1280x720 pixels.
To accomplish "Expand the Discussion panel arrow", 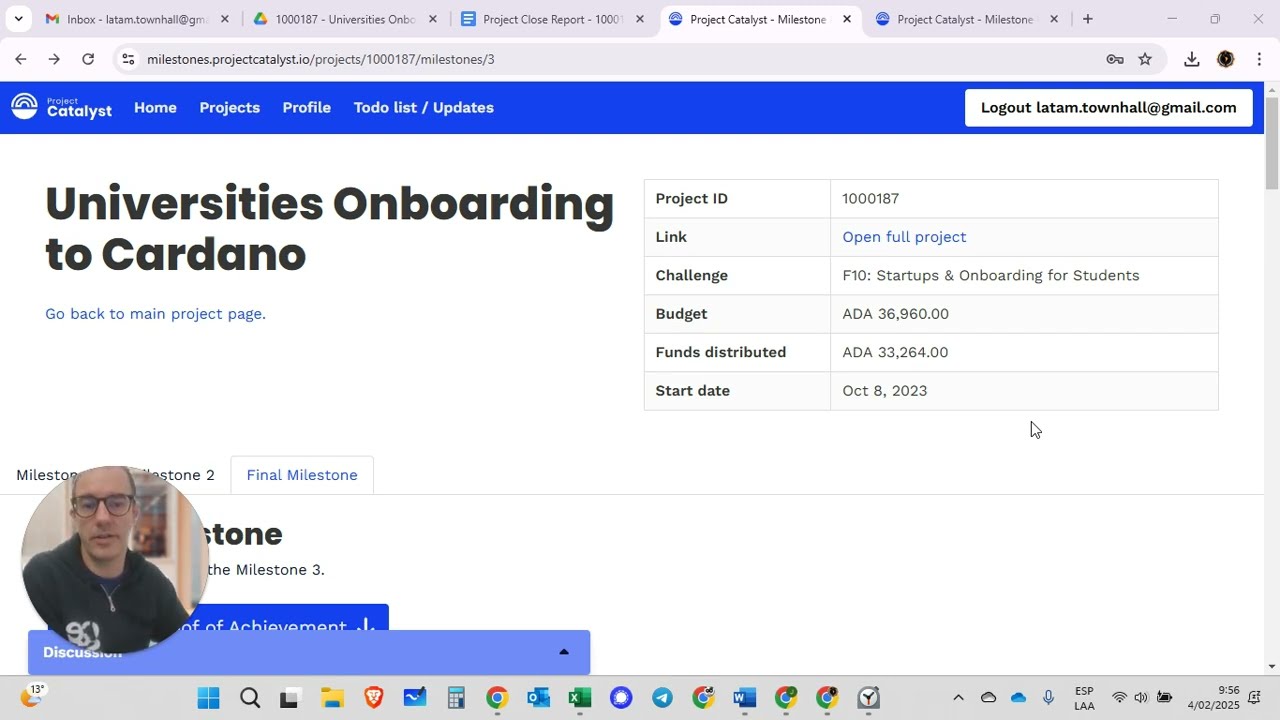I will 563,652.
